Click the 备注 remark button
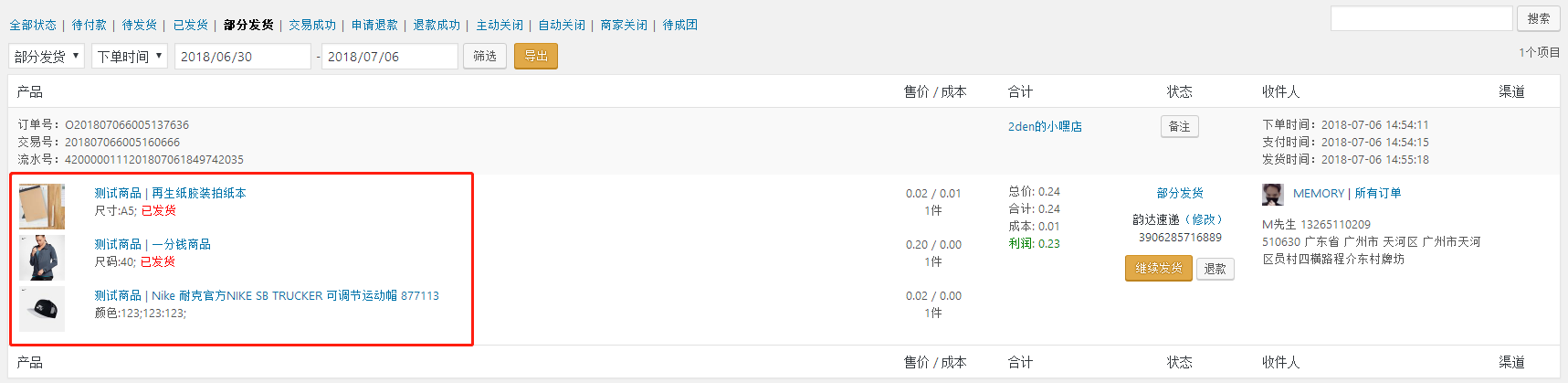The height and width of the screenshot is (383, 1568). point(1180,127)
